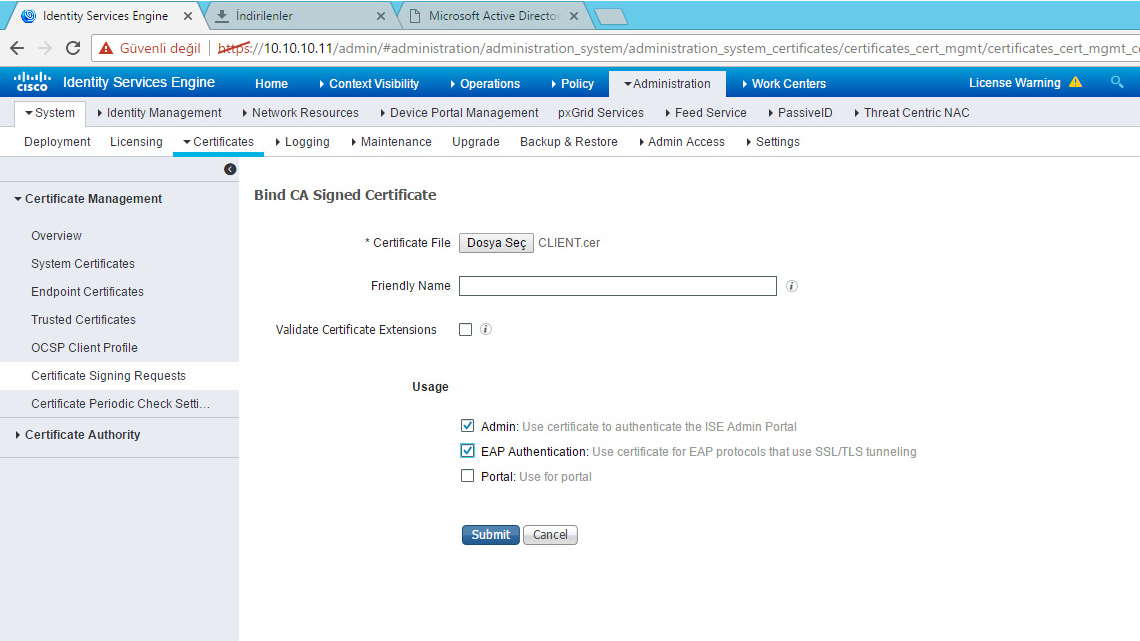The width and height of the screenshot is (1140, 641).
Task: Open the Settings tab menu
Action: click(x=773, y=142)
